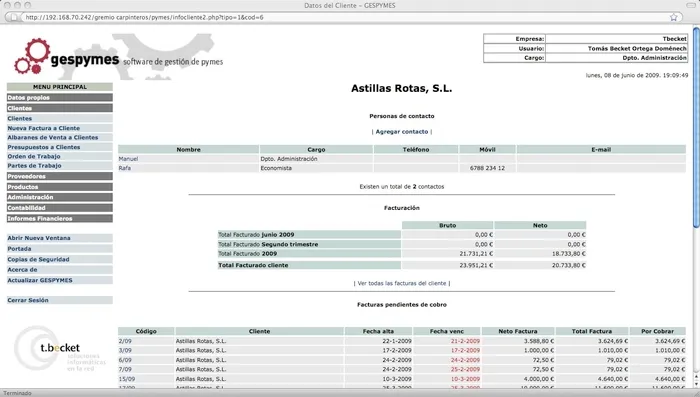
Task: Click the bookmark star icon in address bar
Action: click(674, 17)
